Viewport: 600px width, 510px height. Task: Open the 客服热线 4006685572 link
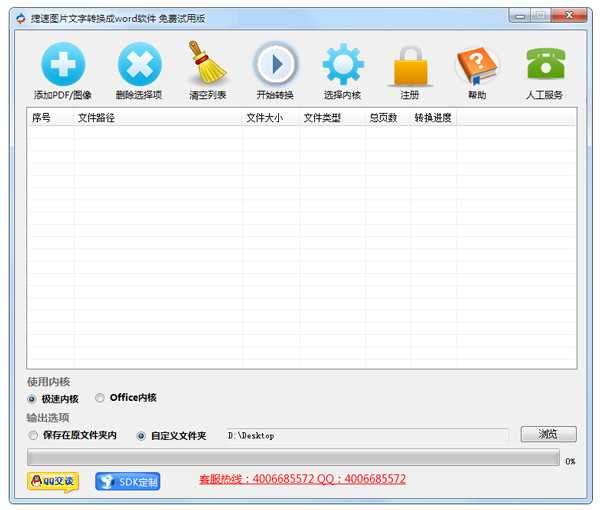click(x=302, y=479)
